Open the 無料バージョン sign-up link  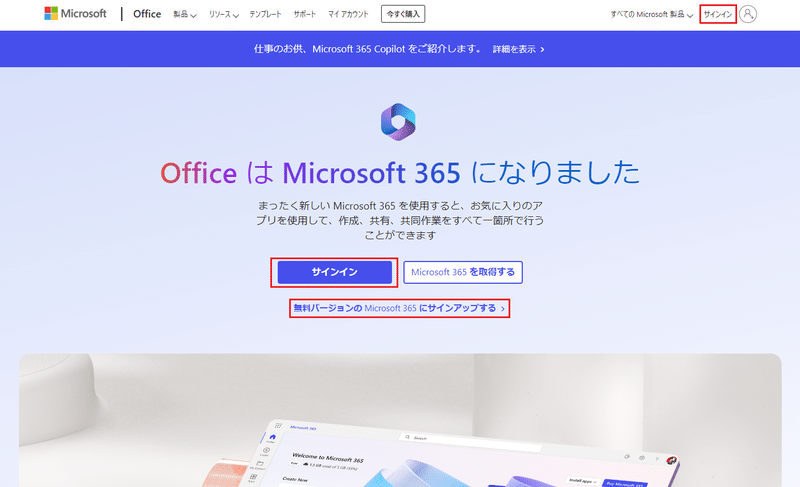[399, 308]
